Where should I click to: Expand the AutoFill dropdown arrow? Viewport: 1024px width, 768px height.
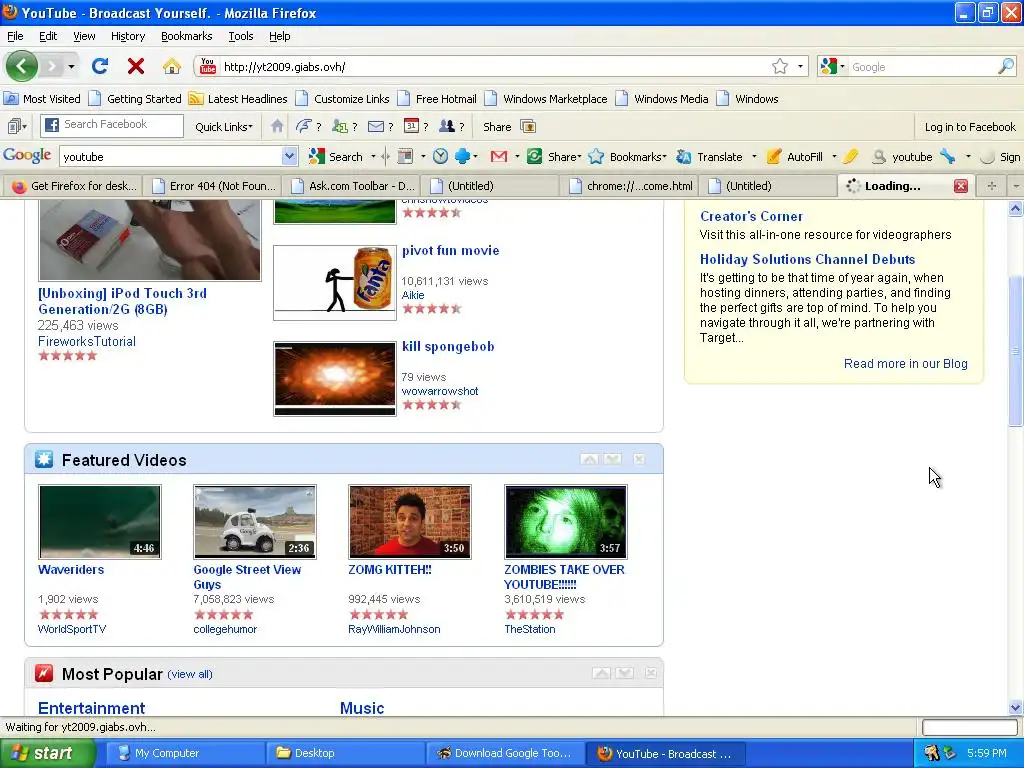point(834,157)
